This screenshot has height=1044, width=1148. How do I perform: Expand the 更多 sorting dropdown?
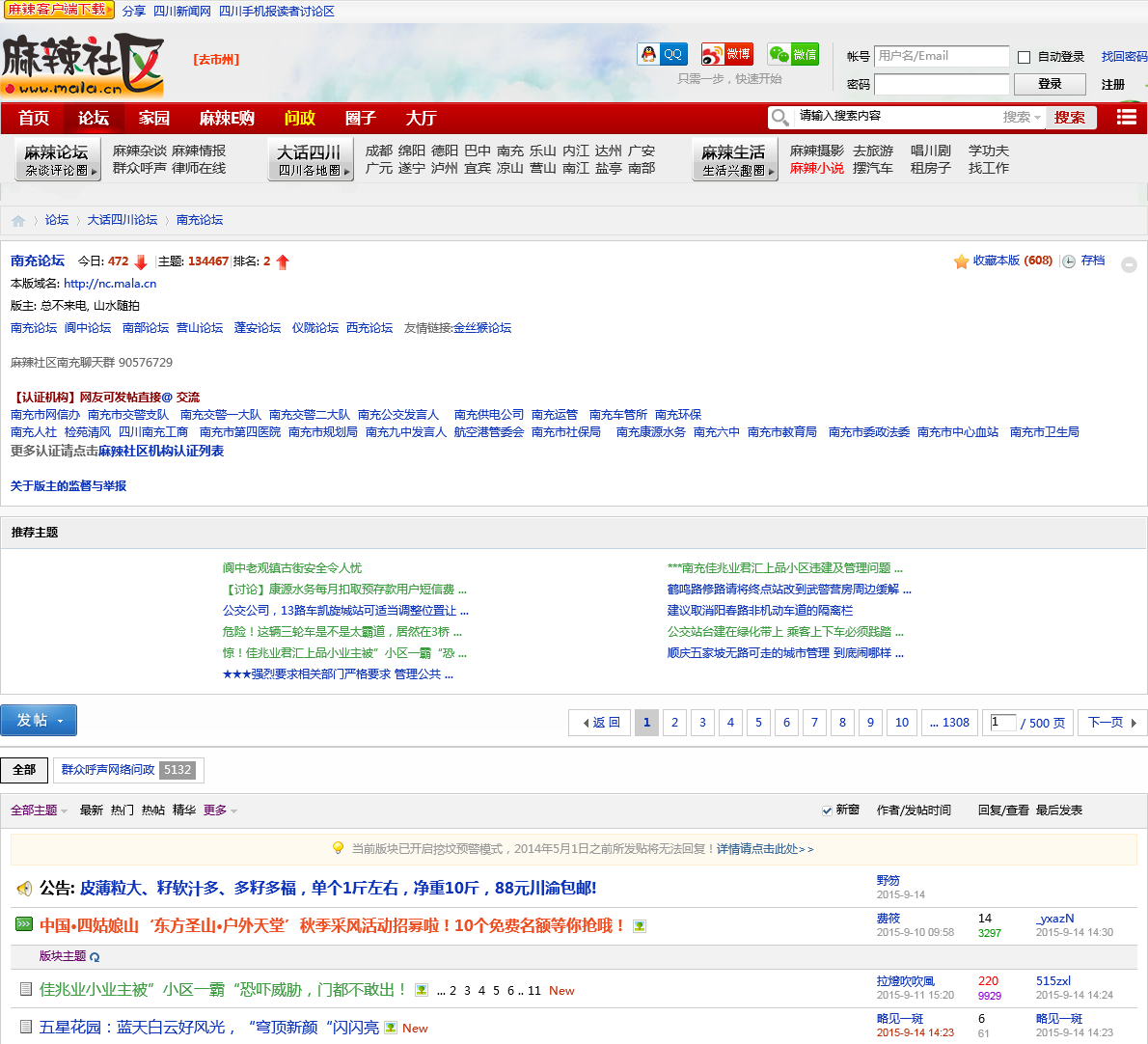point(220,810)
